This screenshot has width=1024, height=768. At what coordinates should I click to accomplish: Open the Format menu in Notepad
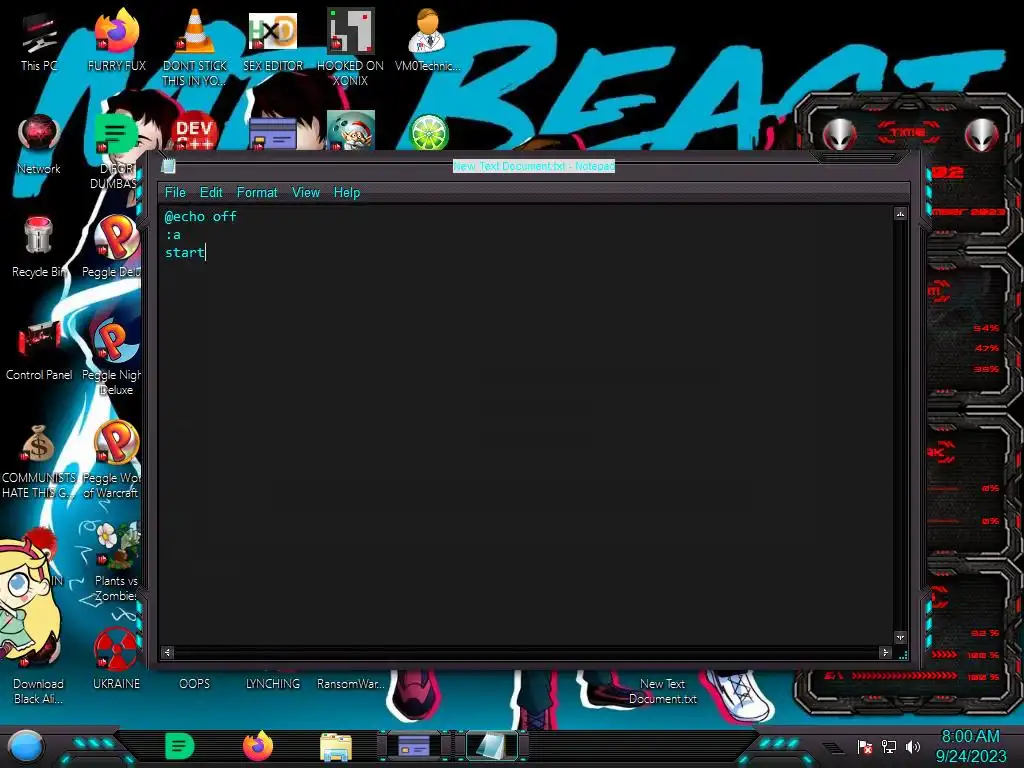click(x=257, y=193)
